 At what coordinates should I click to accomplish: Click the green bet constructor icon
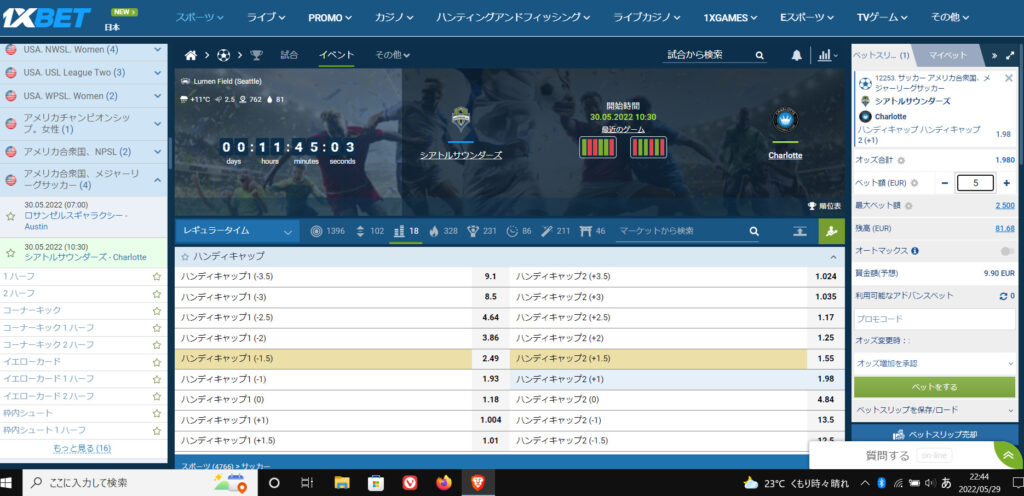tap(831, 231)
